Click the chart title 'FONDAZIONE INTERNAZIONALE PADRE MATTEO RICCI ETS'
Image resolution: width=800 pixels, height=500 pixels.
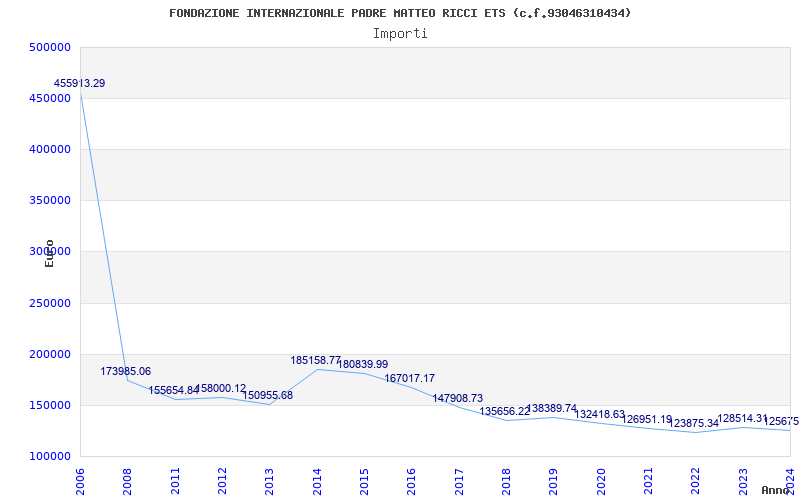(x=337, y=13)
